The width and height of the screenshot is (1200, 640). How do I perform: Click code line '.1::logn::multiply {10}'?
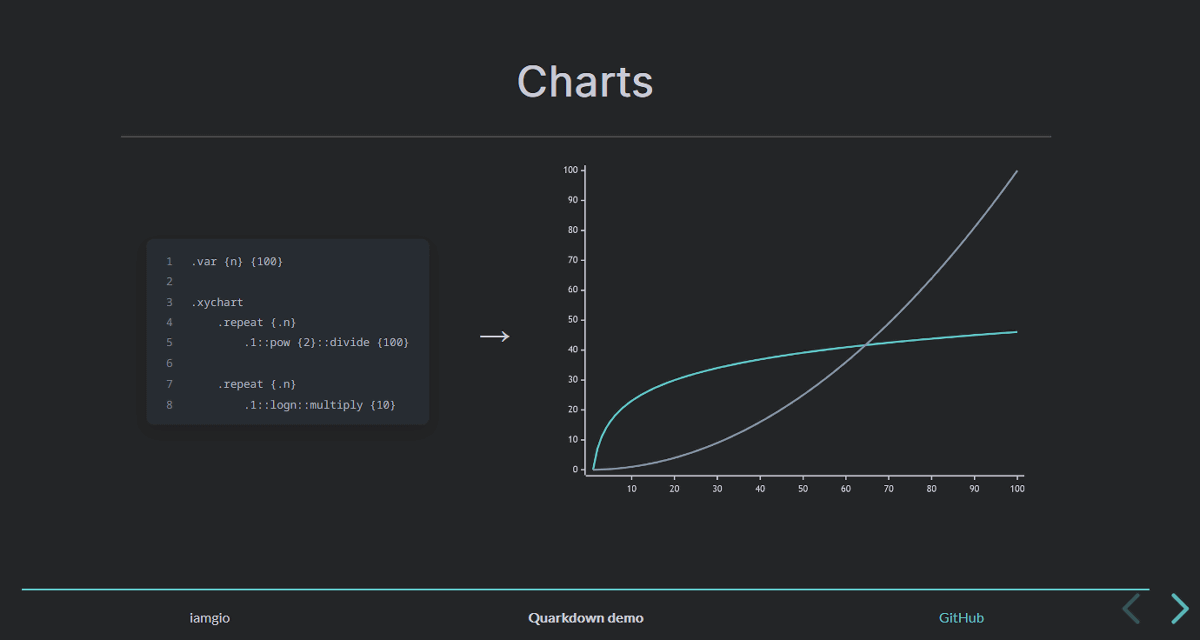pos(320,405)
